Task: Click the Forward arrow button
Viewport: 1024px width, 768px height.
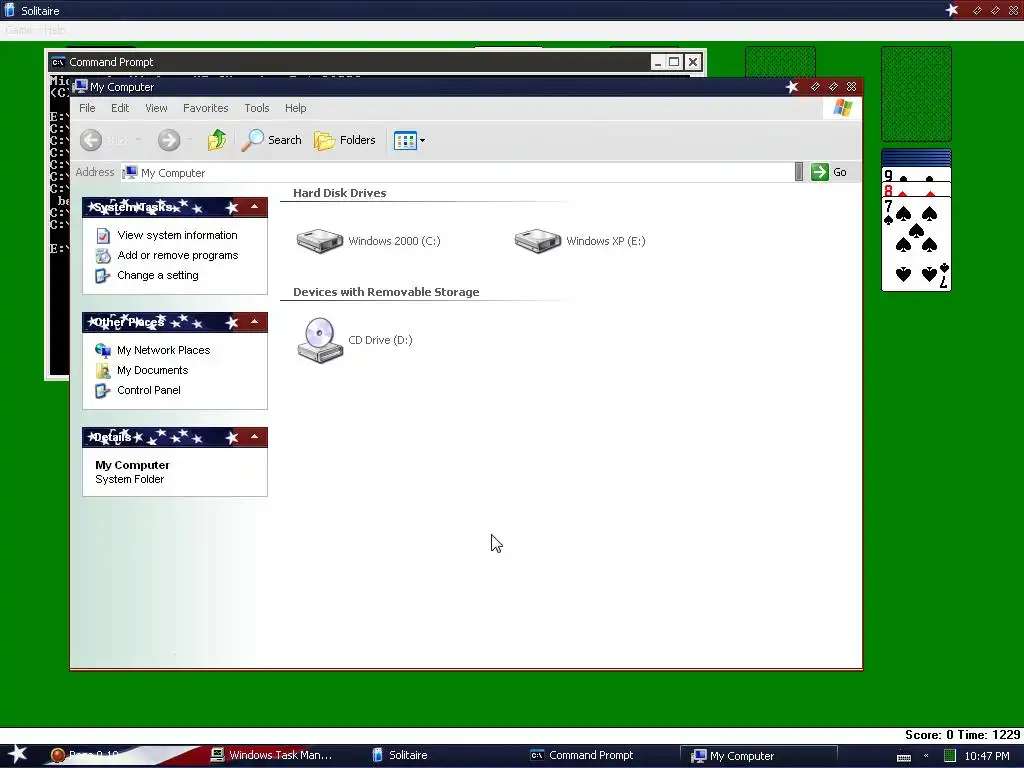Action: [168, 140]
